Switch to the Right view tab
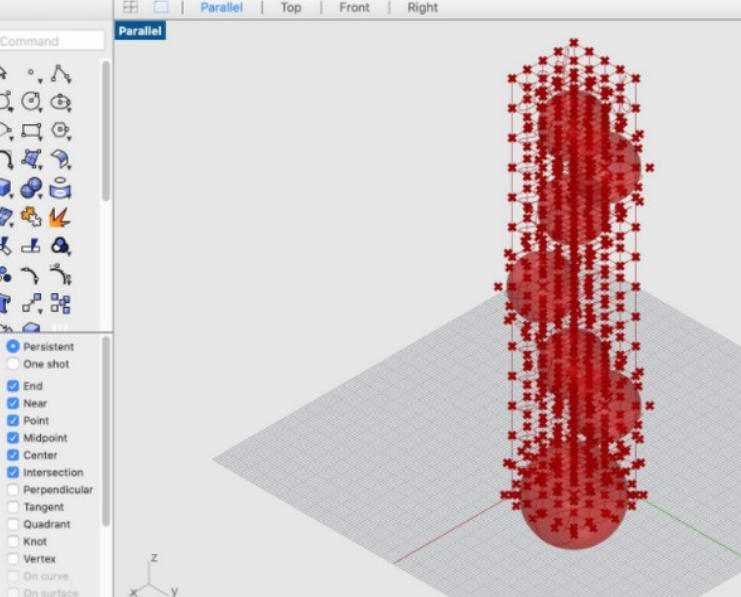The height and width of the screenshot is (597, 741). (x=422, y=7)
